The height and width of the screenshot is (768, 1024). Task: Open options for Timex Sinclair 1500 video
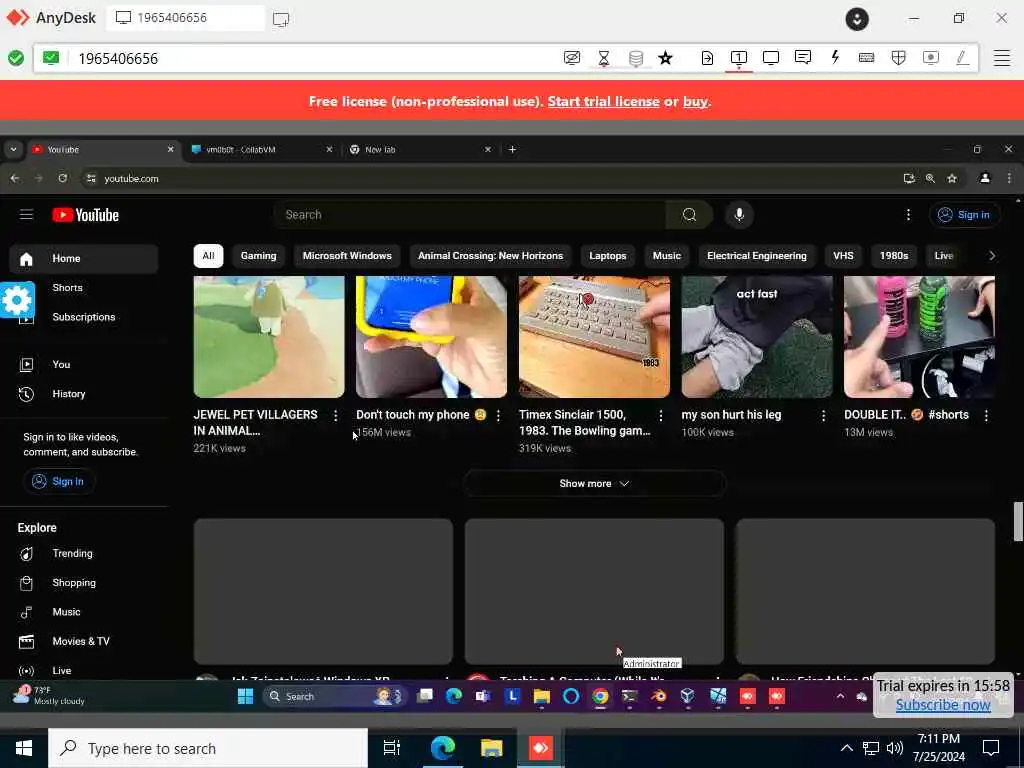(660, 415)
